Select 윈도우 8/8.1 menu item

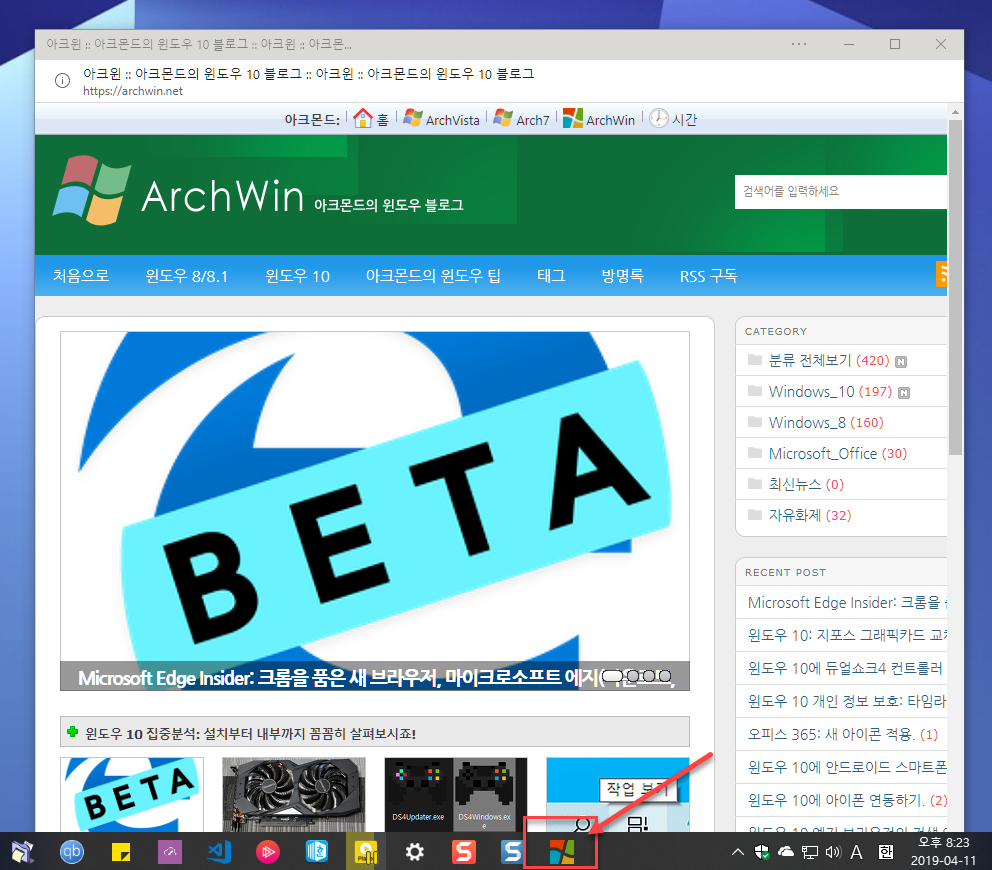point(187,276)
